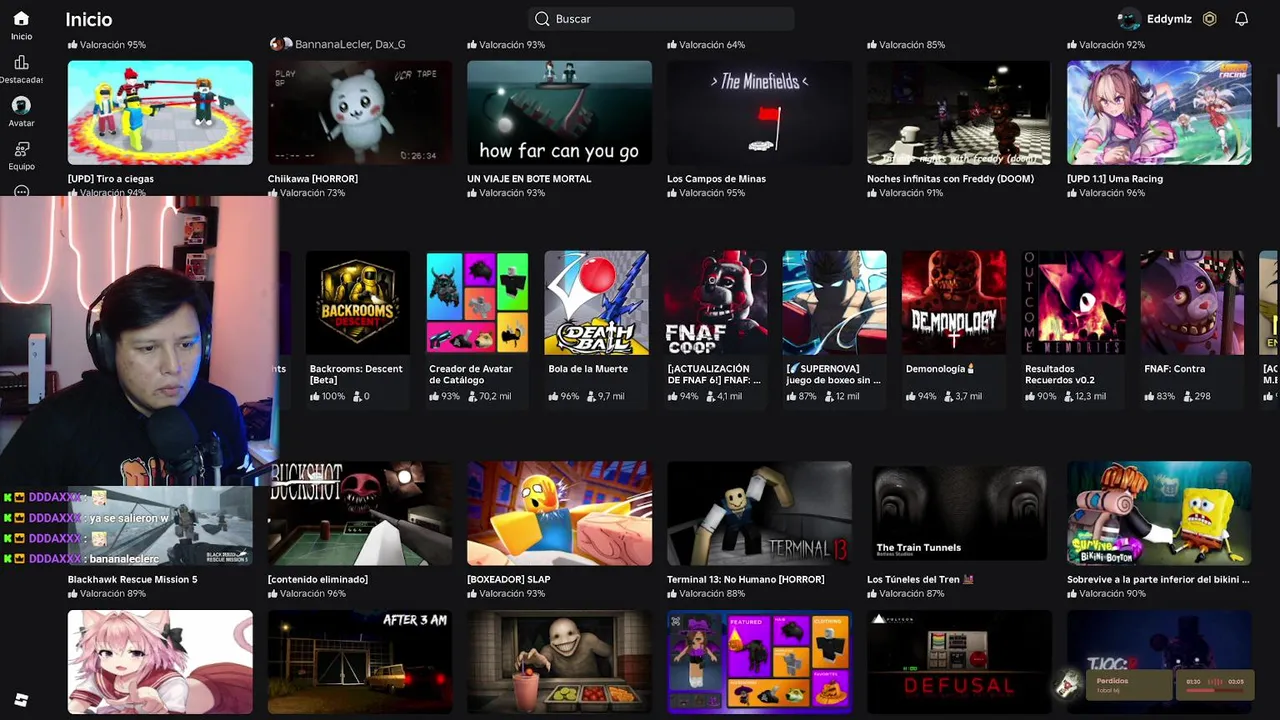Image resolution: width=1280 pixels, height=720 pixels.
Task: Click the Blackhawk Rescue Mission 5 title
Action: pos(132,579)
